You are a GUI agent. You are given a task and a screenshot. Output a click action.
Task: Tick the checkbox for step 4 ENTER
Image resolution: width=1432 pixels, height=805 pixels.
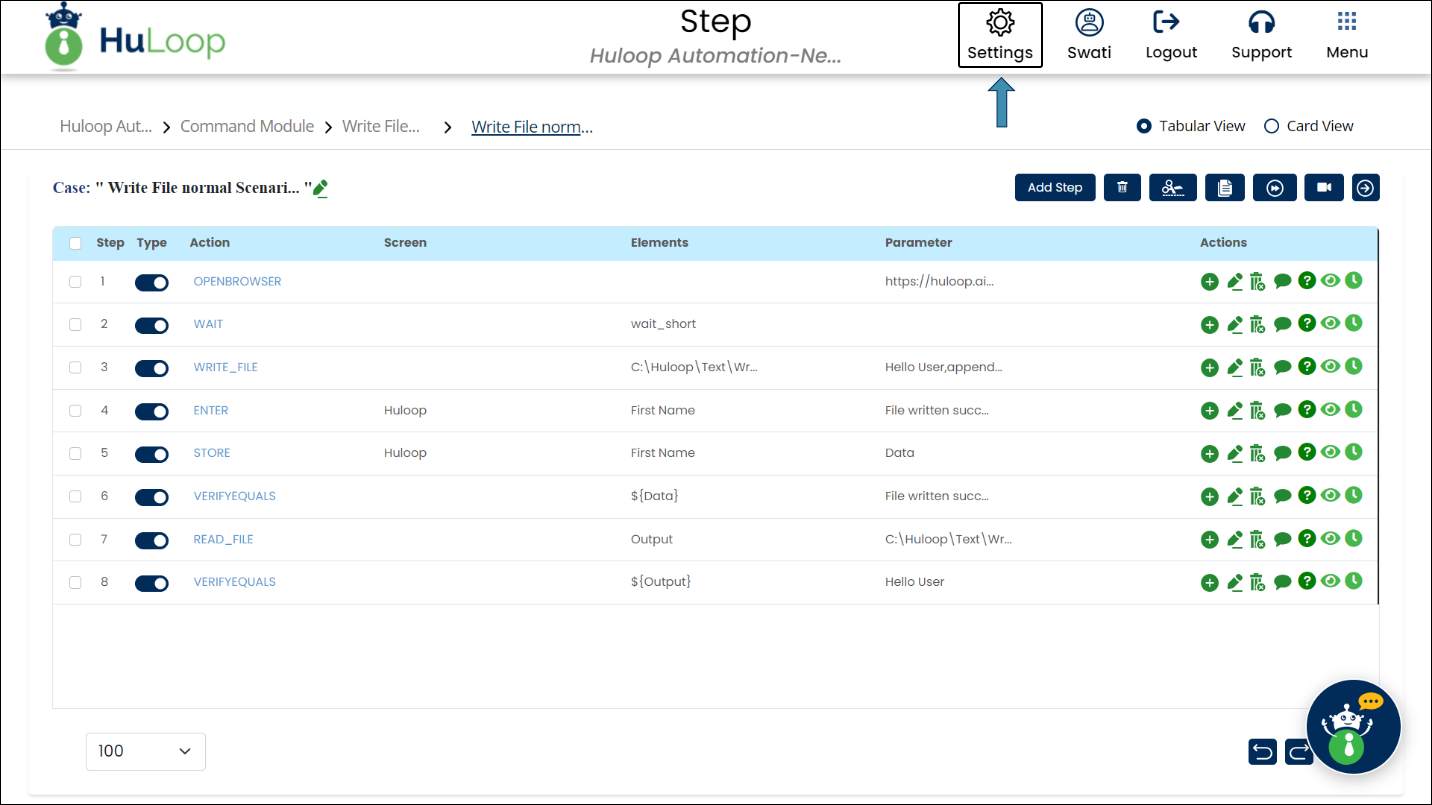coord(75,411)
